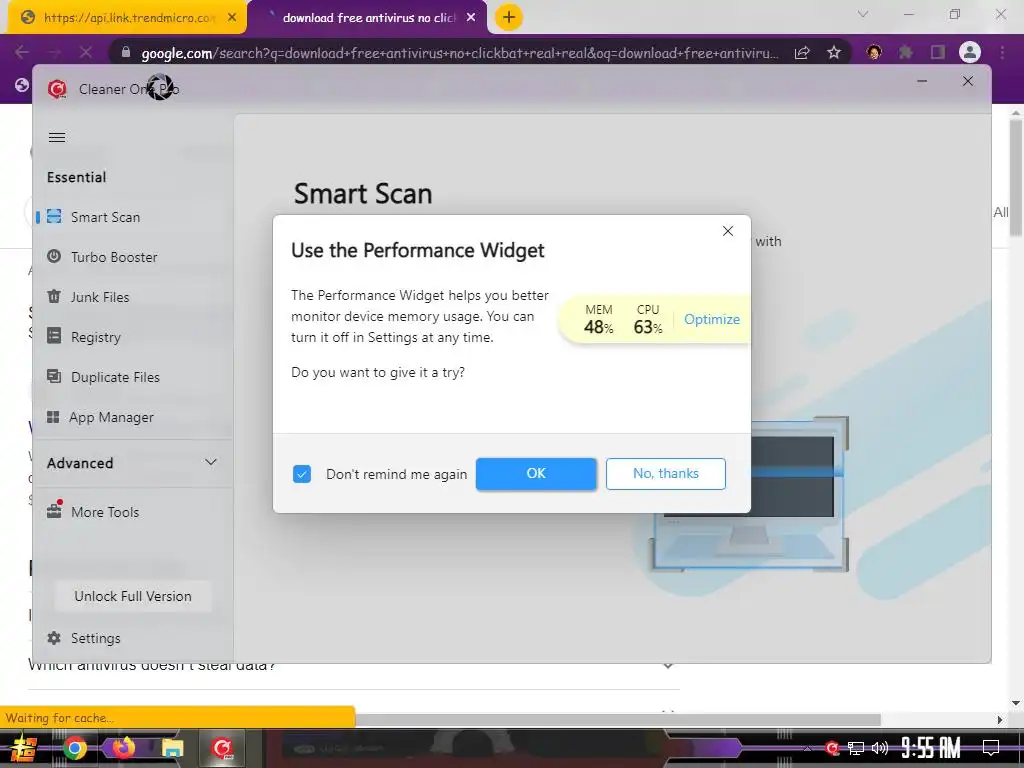This screenshot has height=768, width=1024.
Task: Minimize the Cleaner One Pro window
Action: [922, 82]
